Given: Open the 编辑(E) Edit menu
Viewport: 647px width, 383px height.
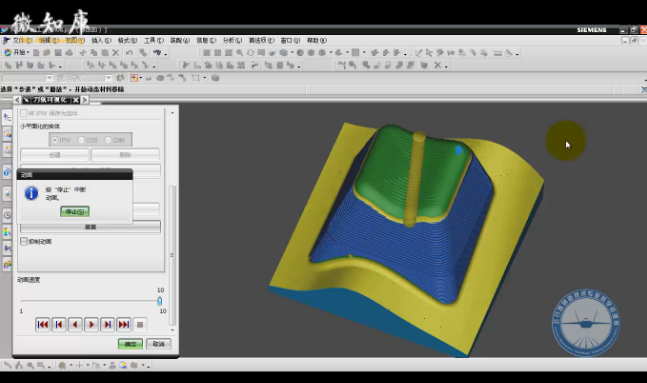Looking at the screenshot, I should [49, 40].
